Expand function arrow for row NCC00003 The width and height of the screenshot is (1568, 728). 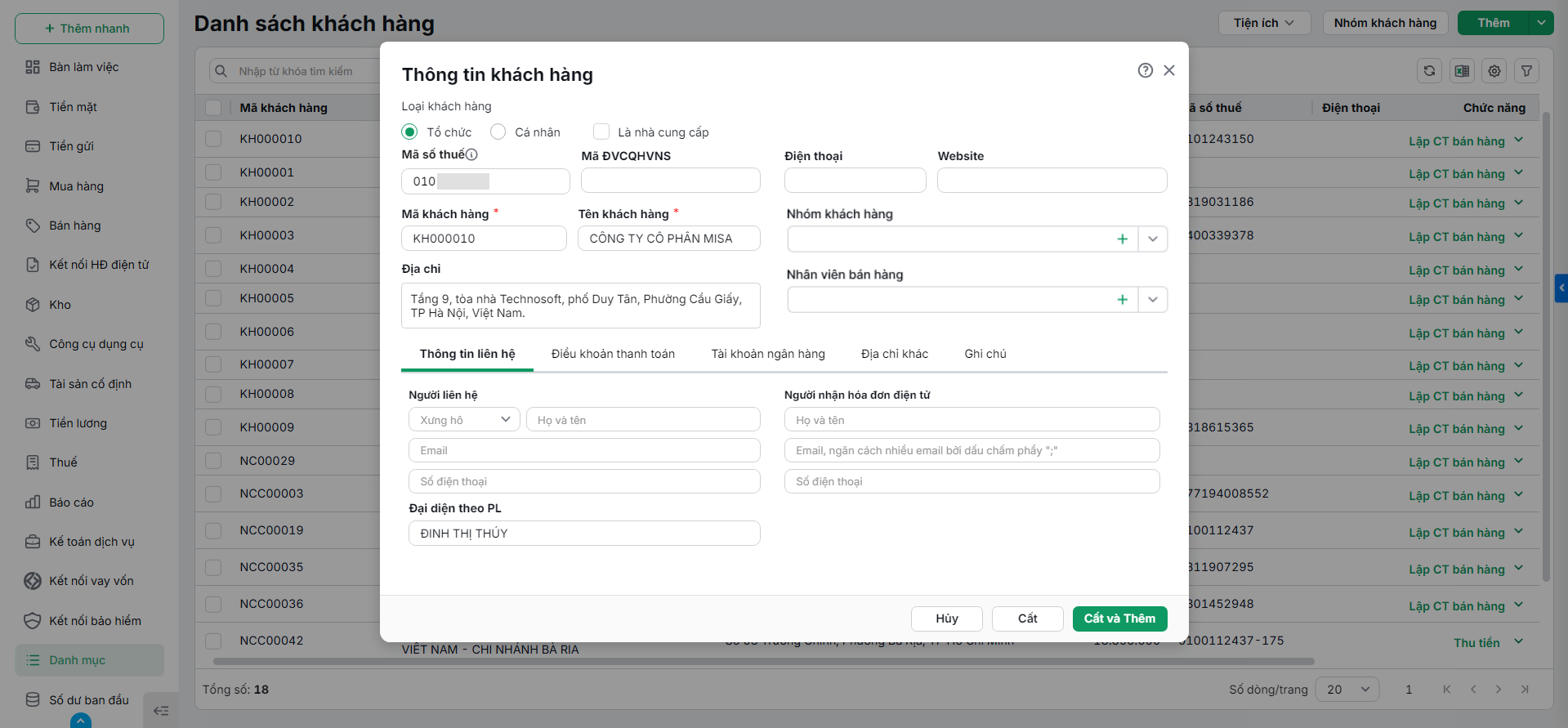(1518, 494)
